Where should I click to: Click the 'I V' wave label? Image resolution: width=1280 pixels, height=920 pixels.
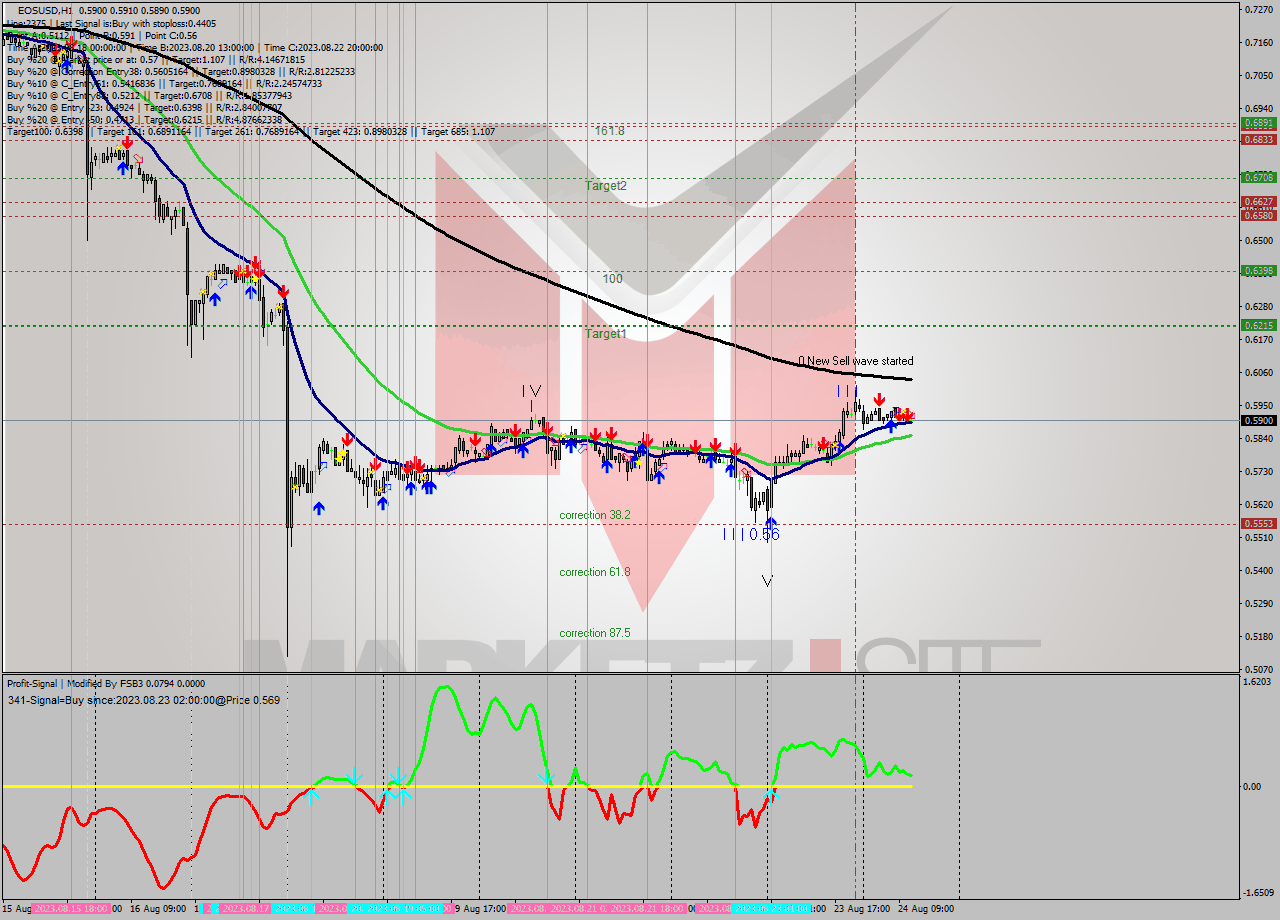531,391
